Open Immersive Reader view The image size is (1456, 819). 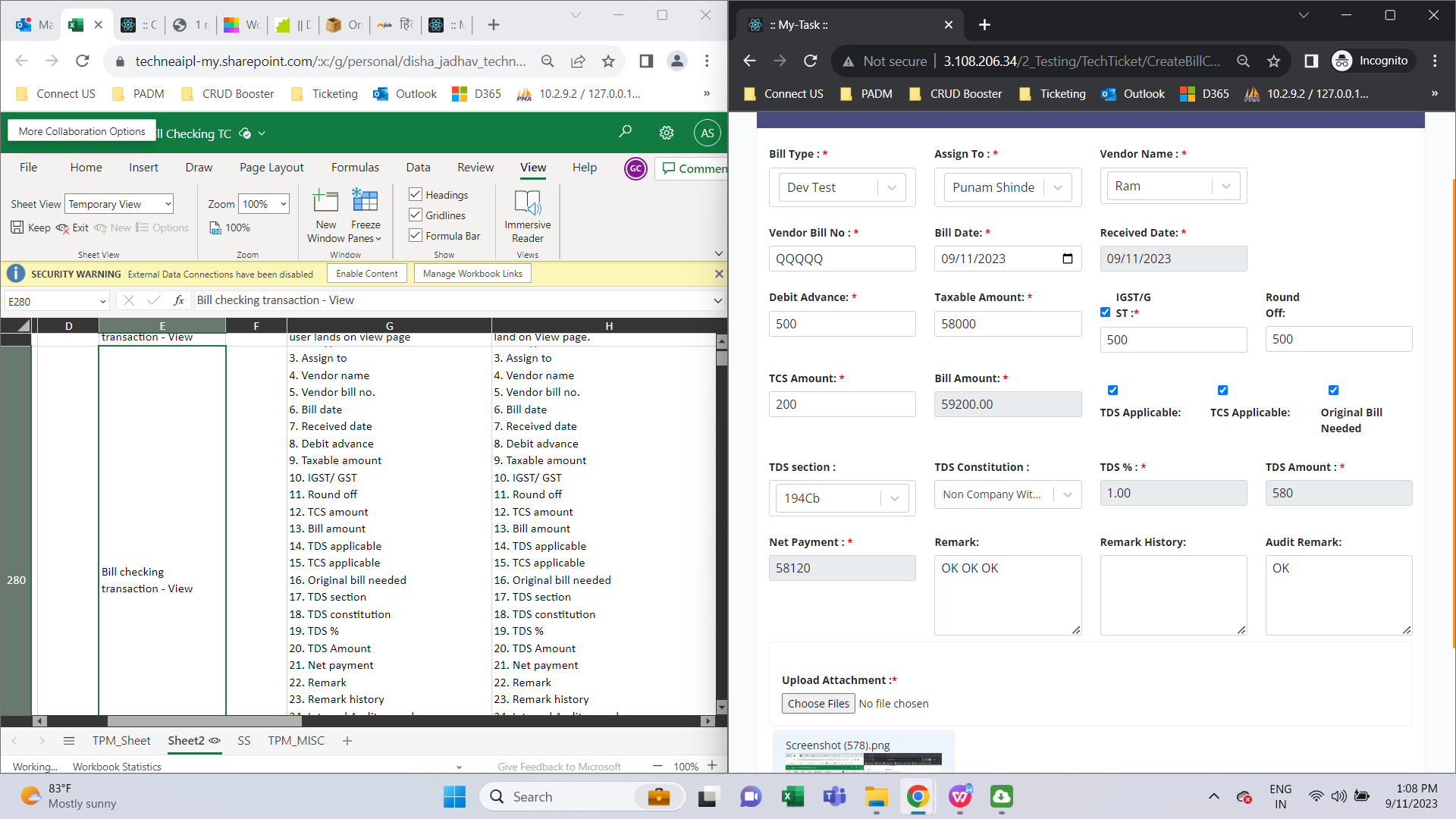tap(528, 216)
